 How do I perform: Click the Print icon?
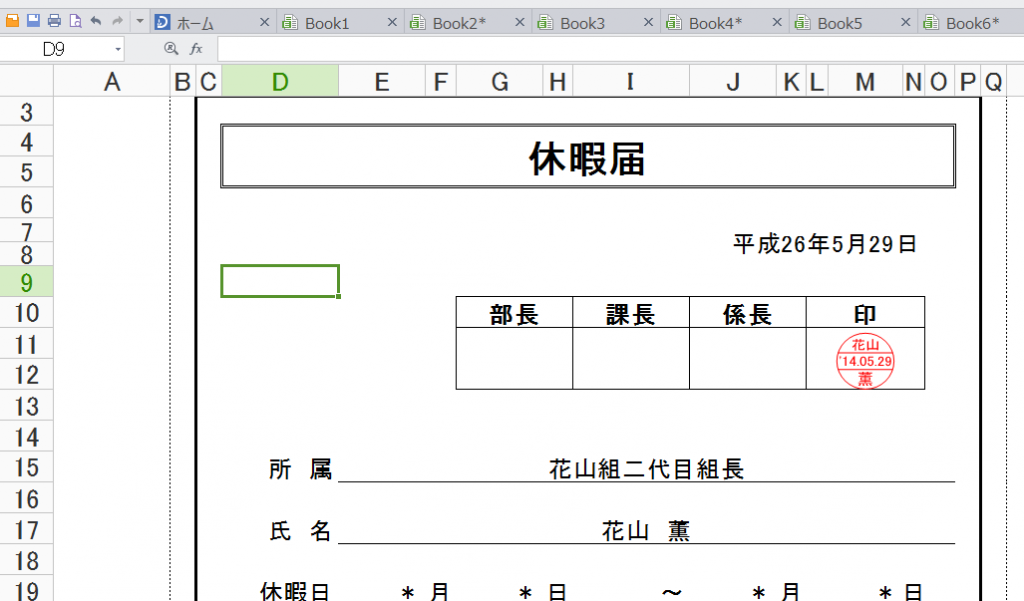click(55, 21)
